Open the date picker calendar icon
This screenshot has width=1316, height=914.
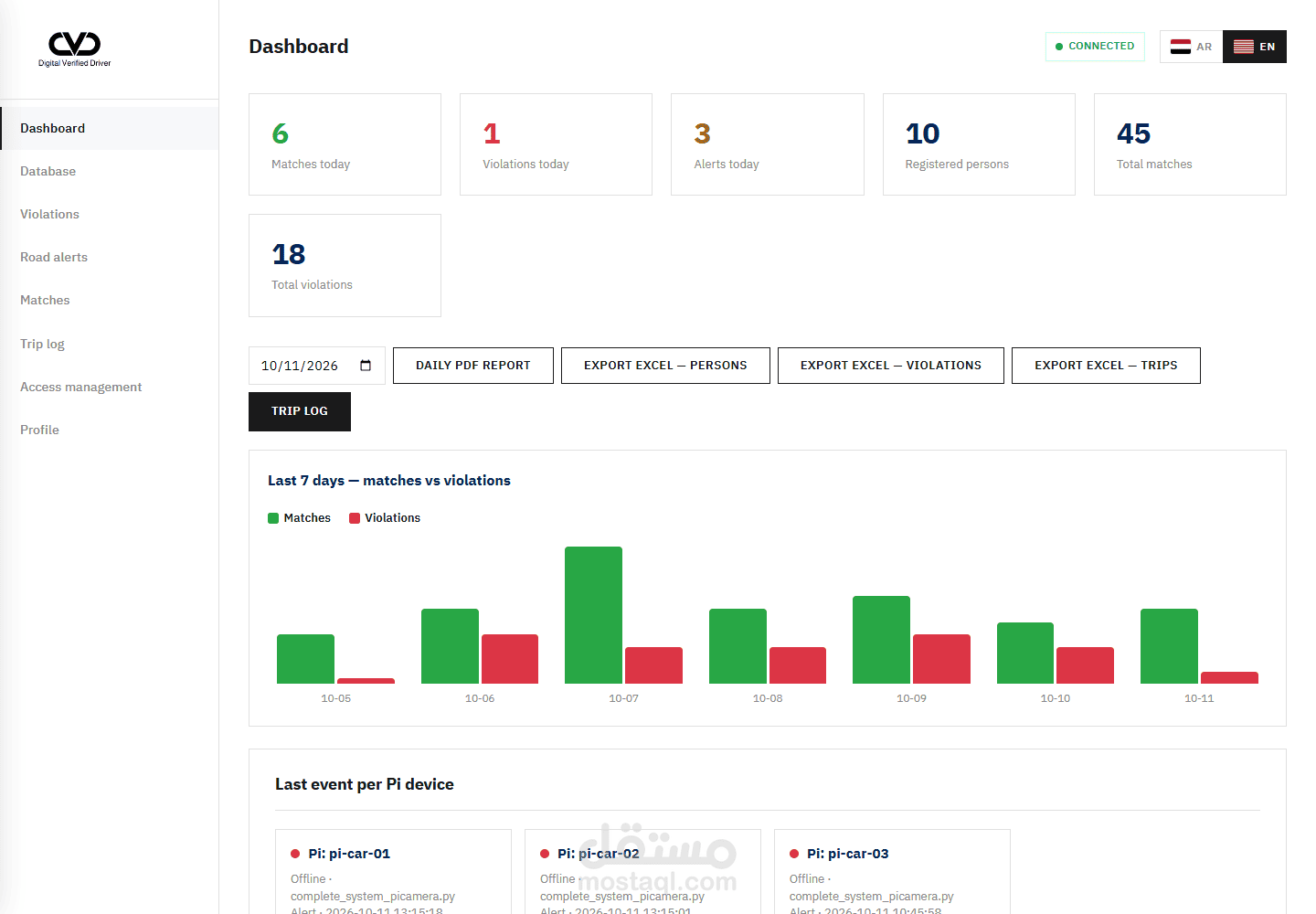tap(366, 366)
